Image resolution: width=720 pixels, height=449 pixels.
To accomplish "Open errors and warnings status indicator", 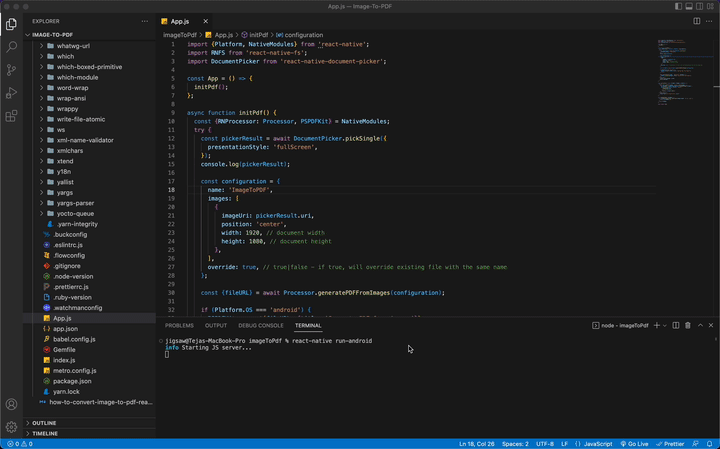I will click(20, 444).
